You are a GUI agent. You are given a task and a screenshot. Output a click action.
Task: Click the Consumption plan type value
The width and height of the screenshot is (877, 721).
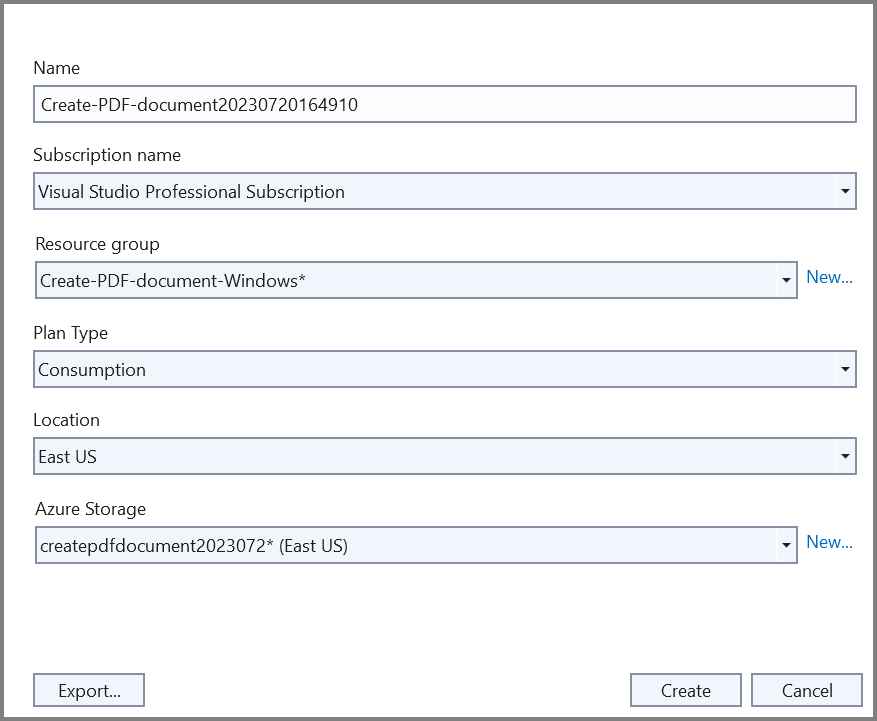click(x=92, y=370)
